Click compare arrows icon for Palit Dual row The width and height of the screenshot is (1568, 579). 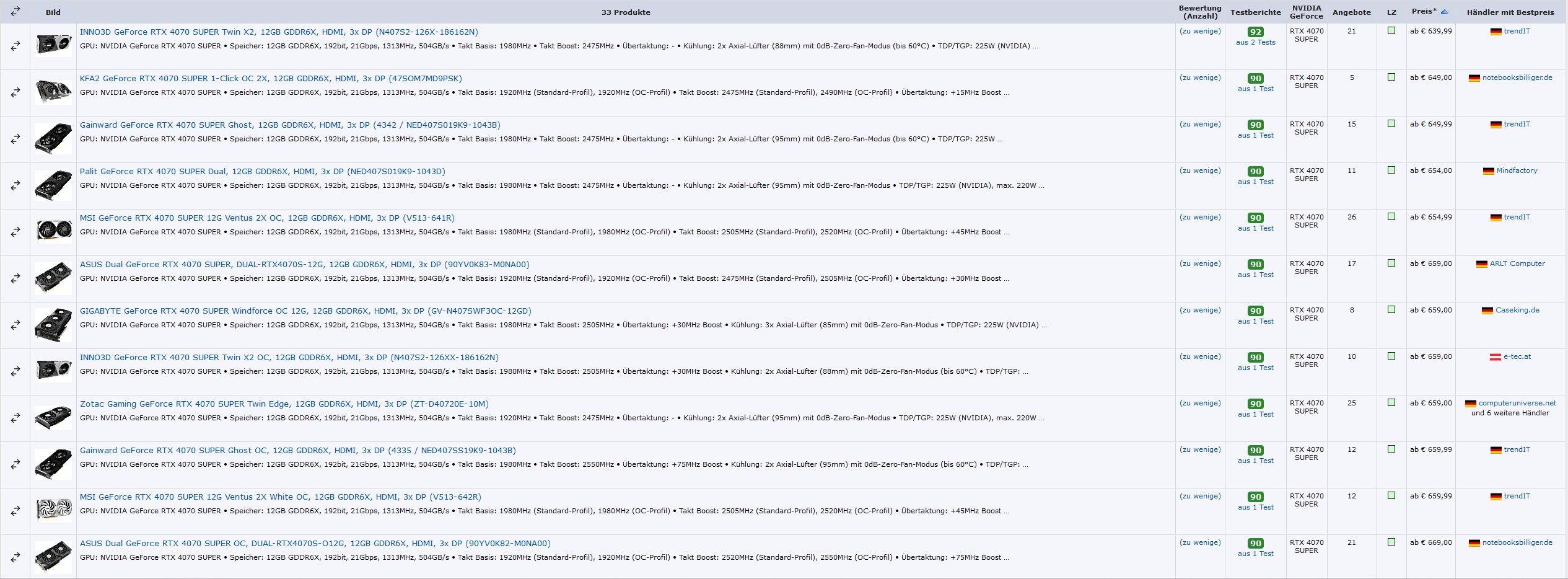pyautogui.click(x=15, y=185)
